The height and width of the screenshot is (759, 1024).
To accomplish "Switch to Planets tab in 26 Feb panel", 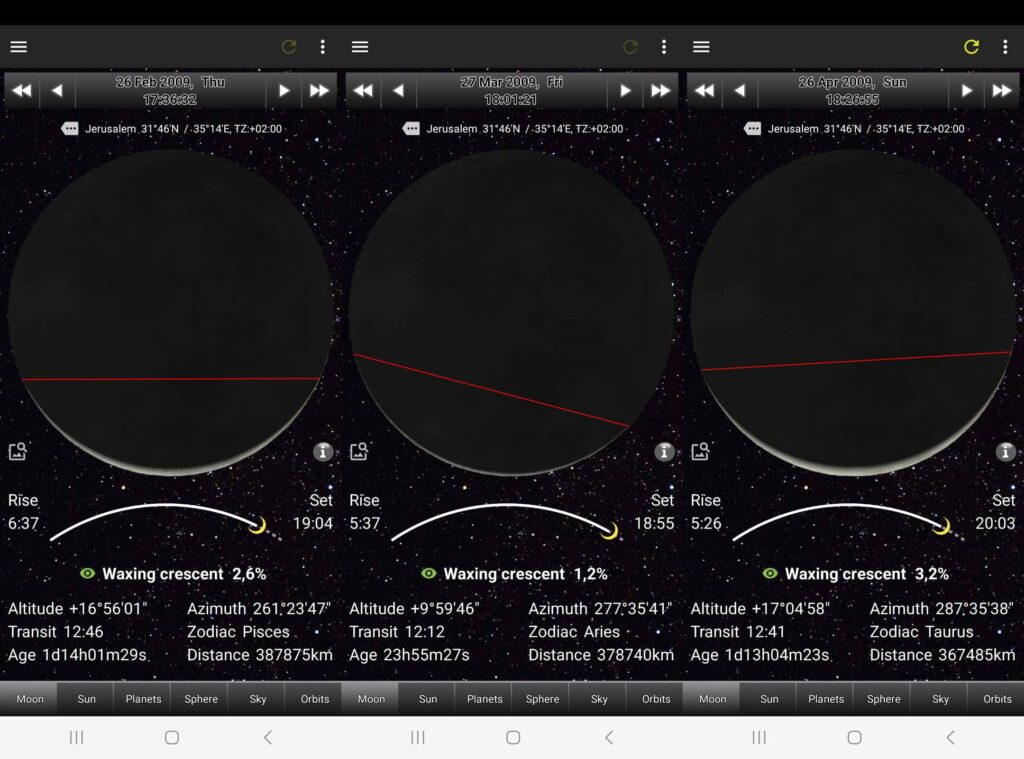I will pos(143,699).
